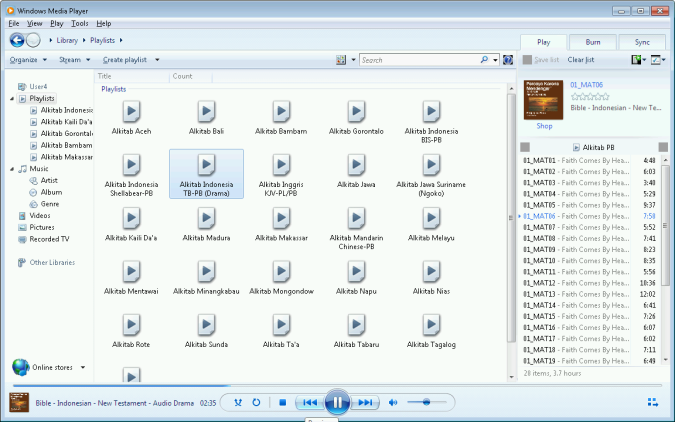Select the Alkitab Melayu playlist icon
This screenshot has height=422, width=675.
click(x=431, y=219)
